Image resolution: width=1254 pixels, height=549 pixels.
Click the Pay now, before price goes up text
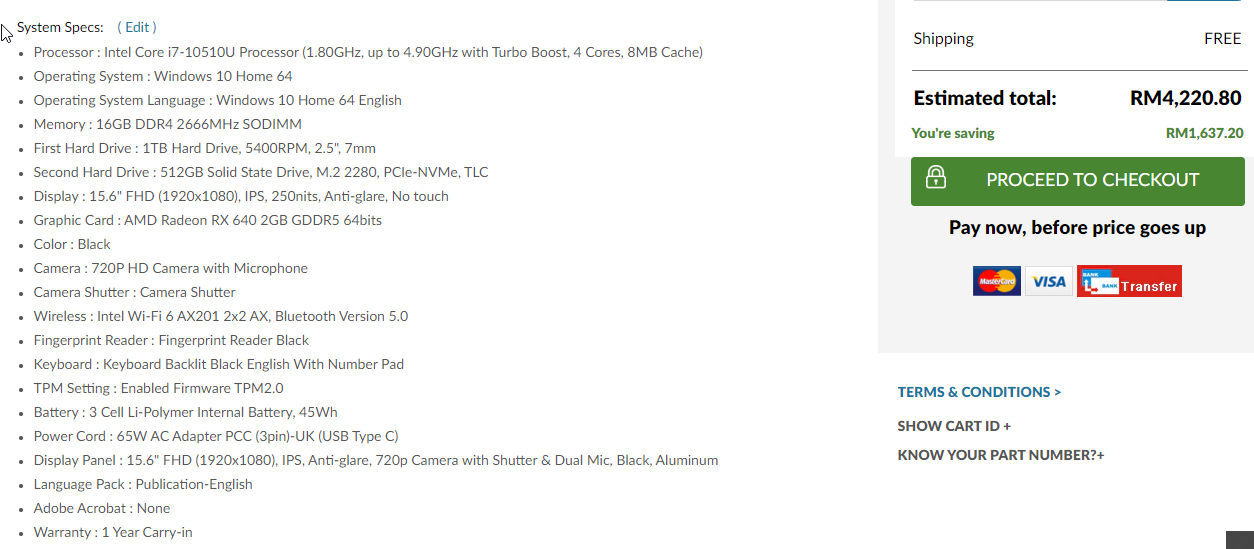tap(1077, 228)
